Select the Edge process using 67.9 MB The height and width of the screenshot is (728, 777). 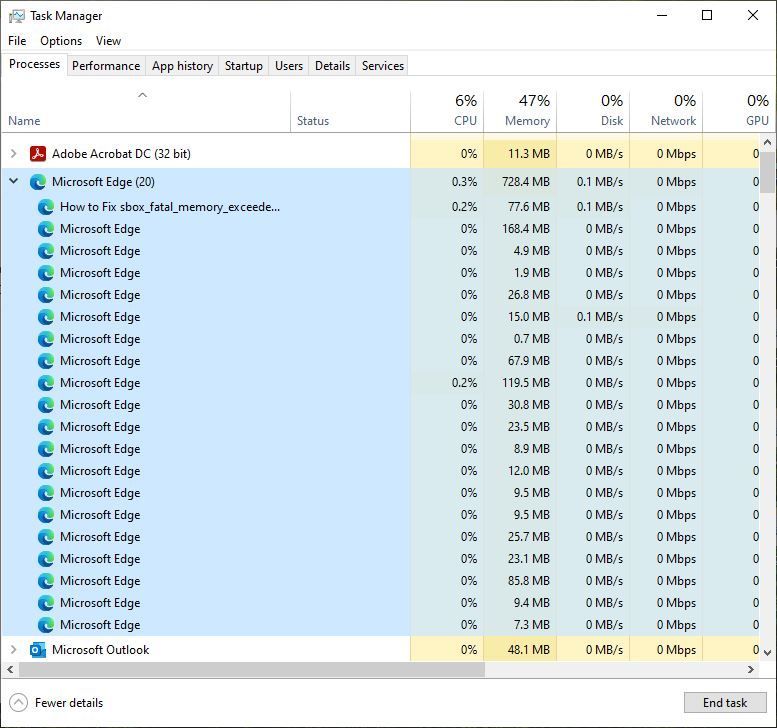coord(380,361)
